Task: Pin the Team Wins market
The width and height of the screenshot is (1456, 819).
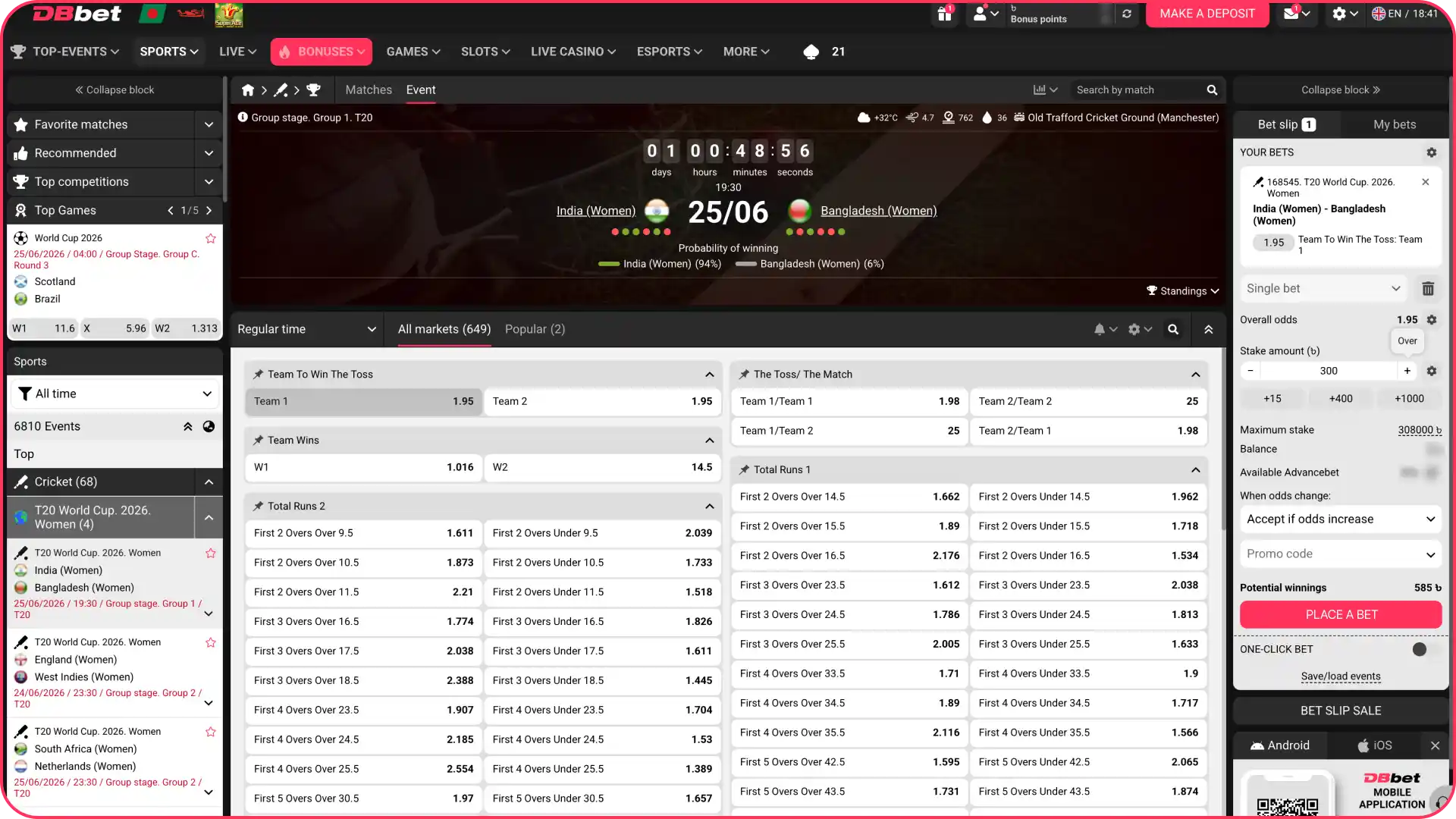Action: coord(258,441)
